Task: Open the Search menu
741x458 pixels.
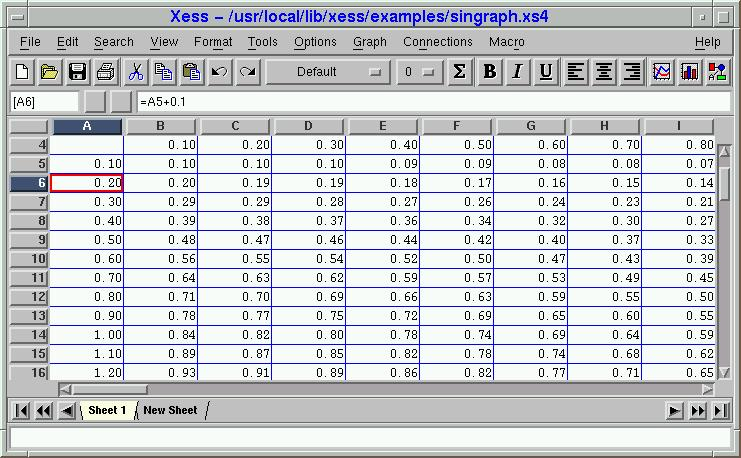Action: 114,42
